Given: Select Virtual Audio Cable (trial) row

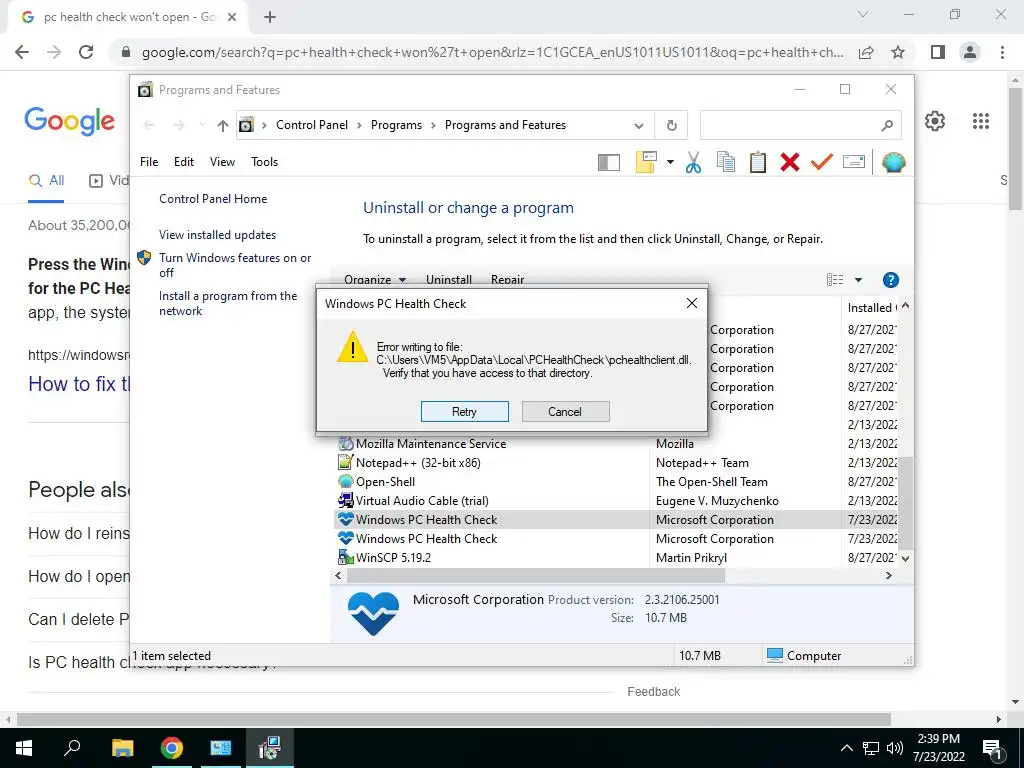Looking at the screenshot, I should [x=618, y=500].
